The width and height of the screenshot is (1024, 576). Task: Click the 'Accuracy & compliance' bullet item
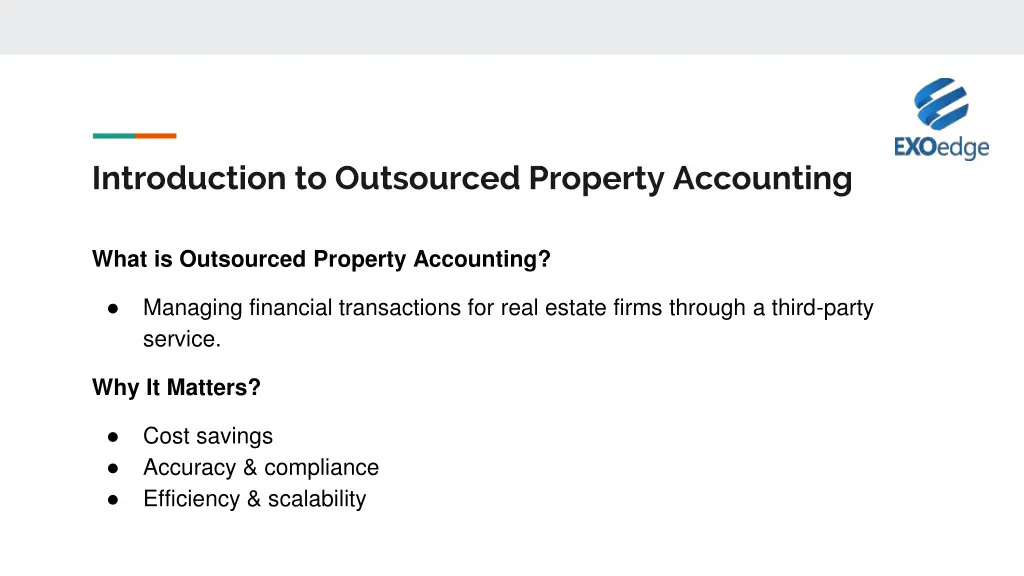click(261, 467)
